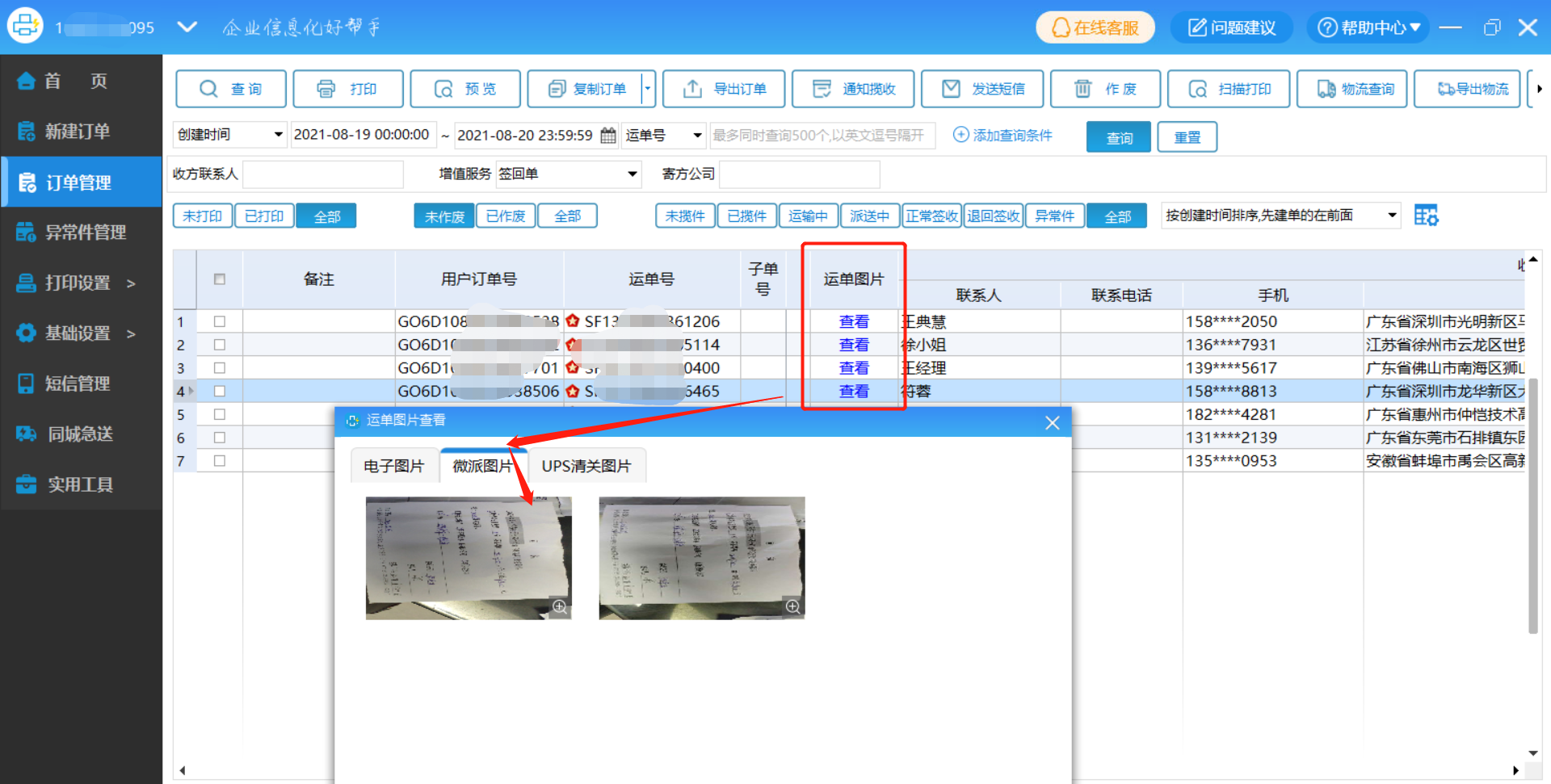Click the waybill number query input

(822, 135)
